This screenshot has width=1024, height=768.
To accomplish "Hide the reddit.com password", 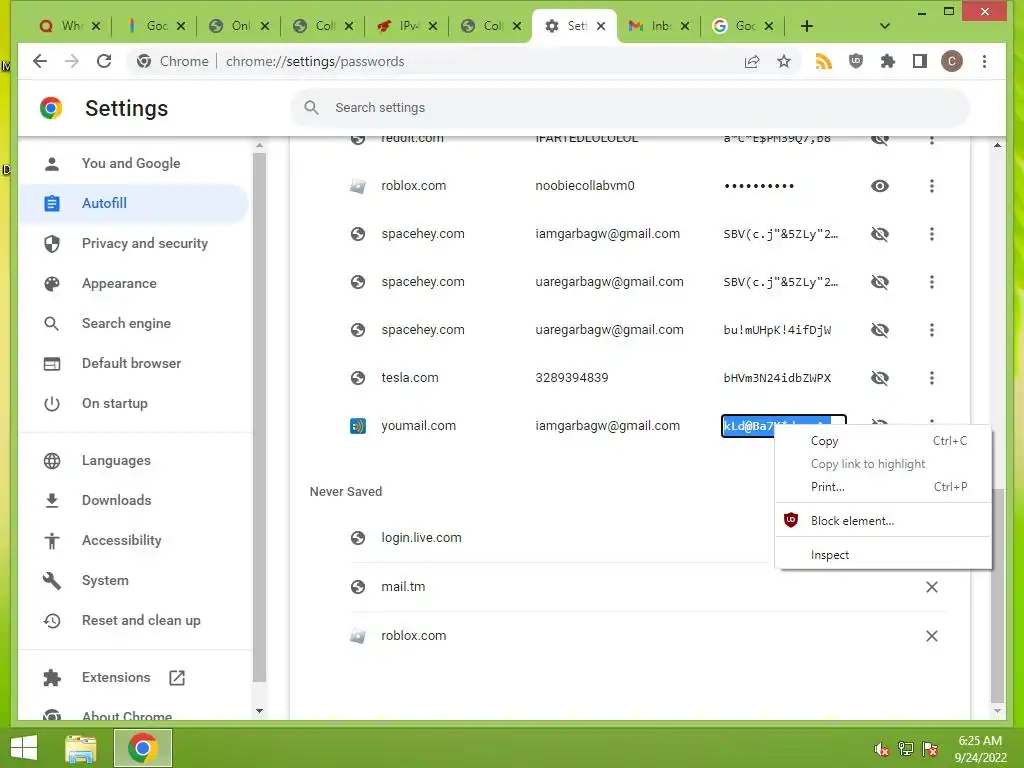I will point(880,139).
